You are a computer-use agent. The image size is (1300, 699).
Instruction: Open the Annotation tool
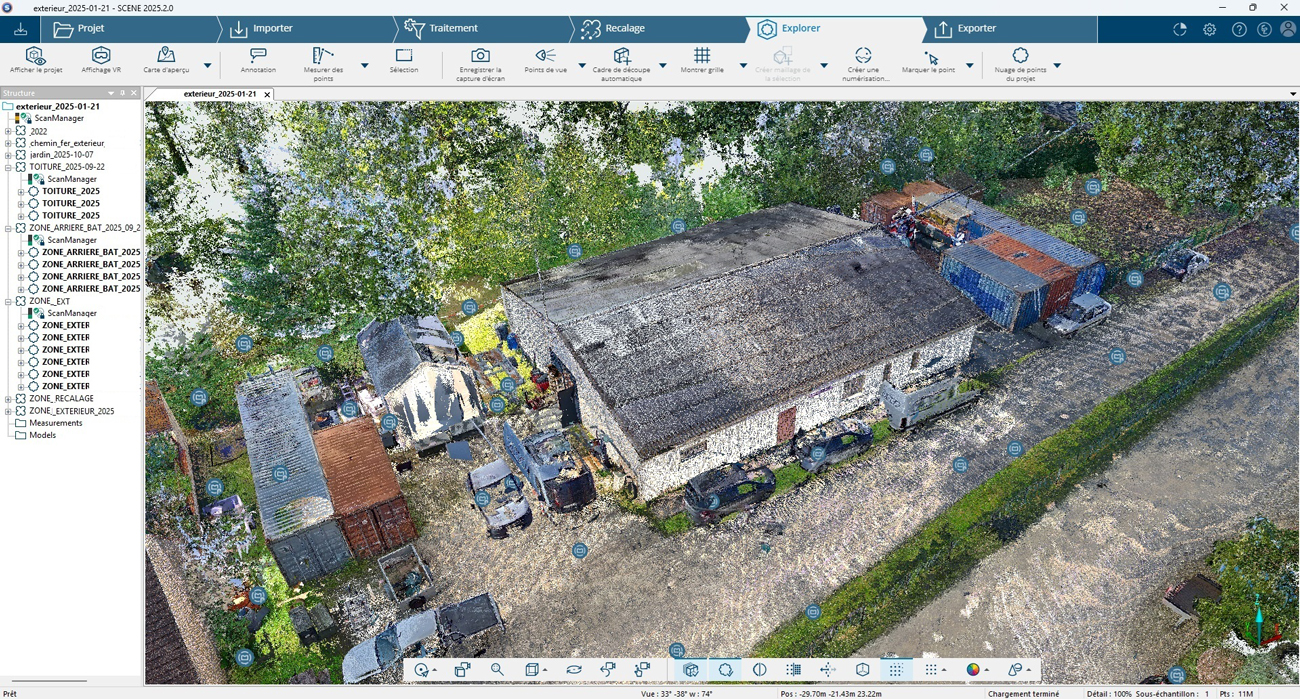(x=258, y=56)
